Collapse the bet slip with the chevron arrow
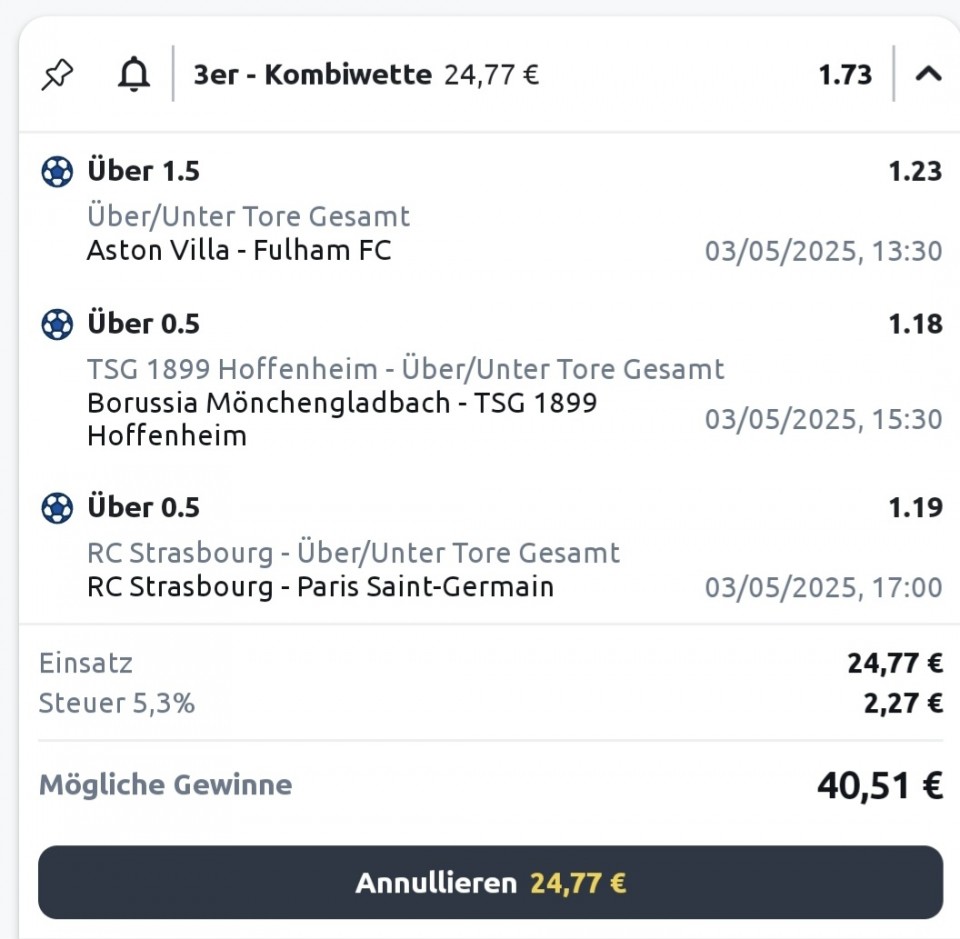960x939 pixels. (928, 74)
